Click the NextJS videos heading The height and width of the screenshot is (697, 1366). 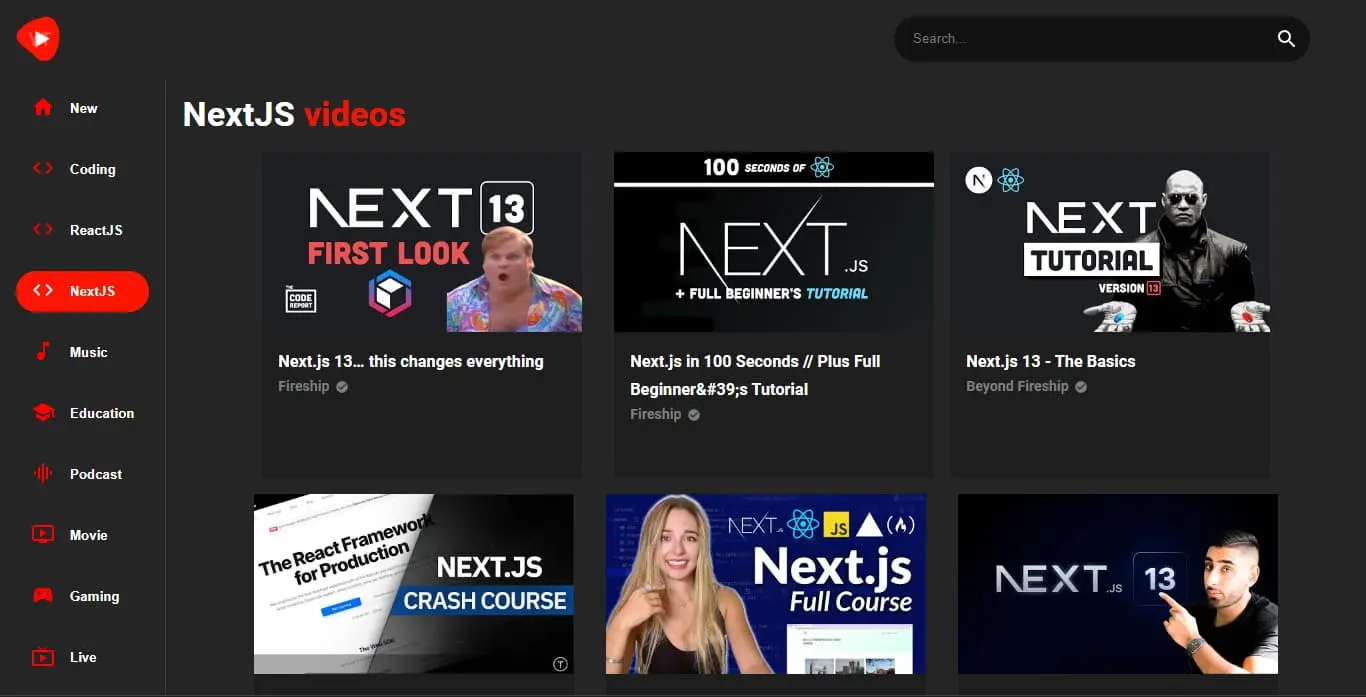tap(294, 114)
